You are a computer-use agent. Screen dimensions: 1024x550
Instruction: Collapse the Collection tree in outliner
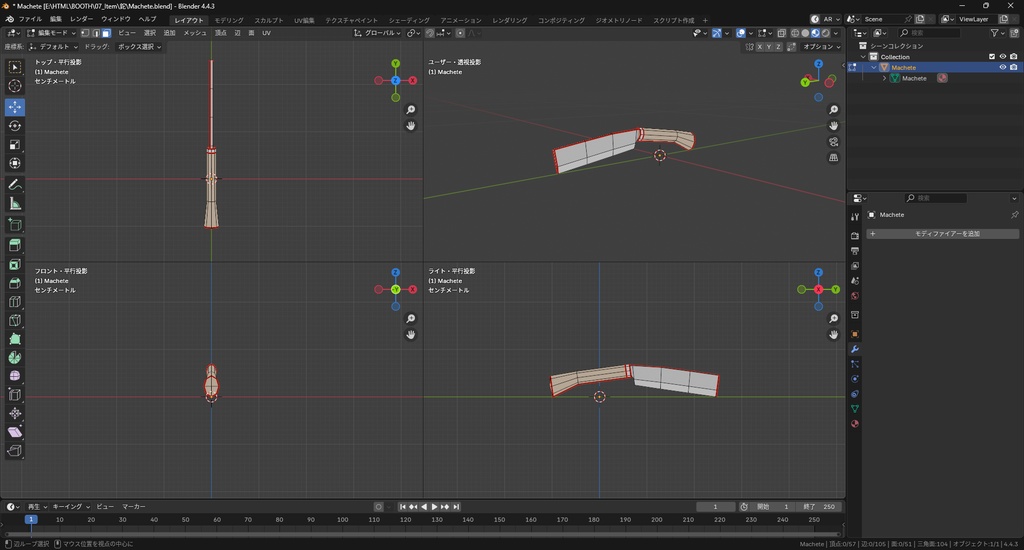coord(863,57)
